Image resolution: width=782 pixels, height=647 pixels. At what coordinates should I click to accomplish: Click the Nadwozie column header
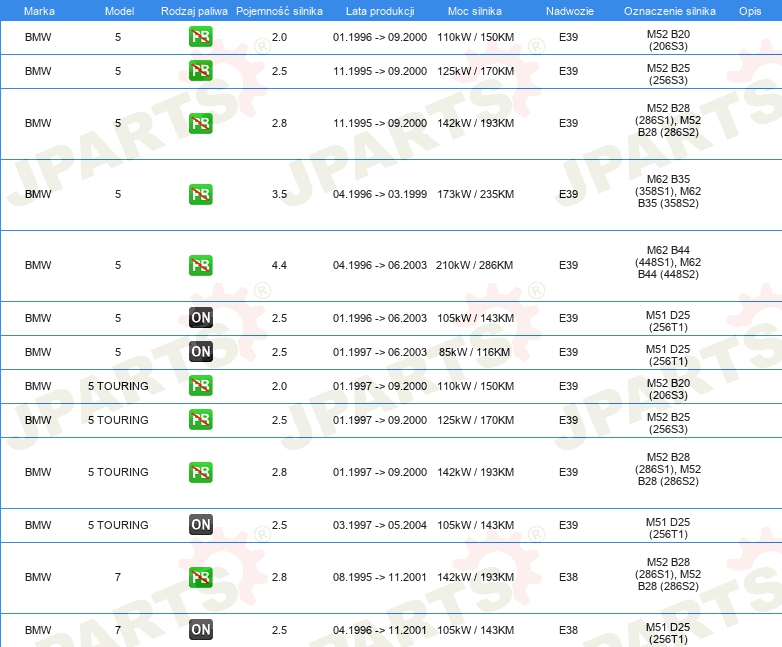point(570,11)
